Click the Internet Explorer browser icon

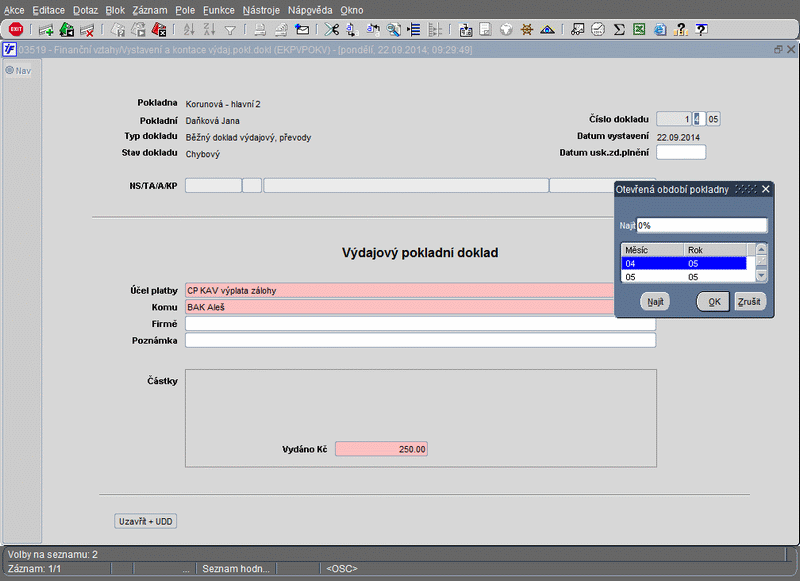click(660, 30)
